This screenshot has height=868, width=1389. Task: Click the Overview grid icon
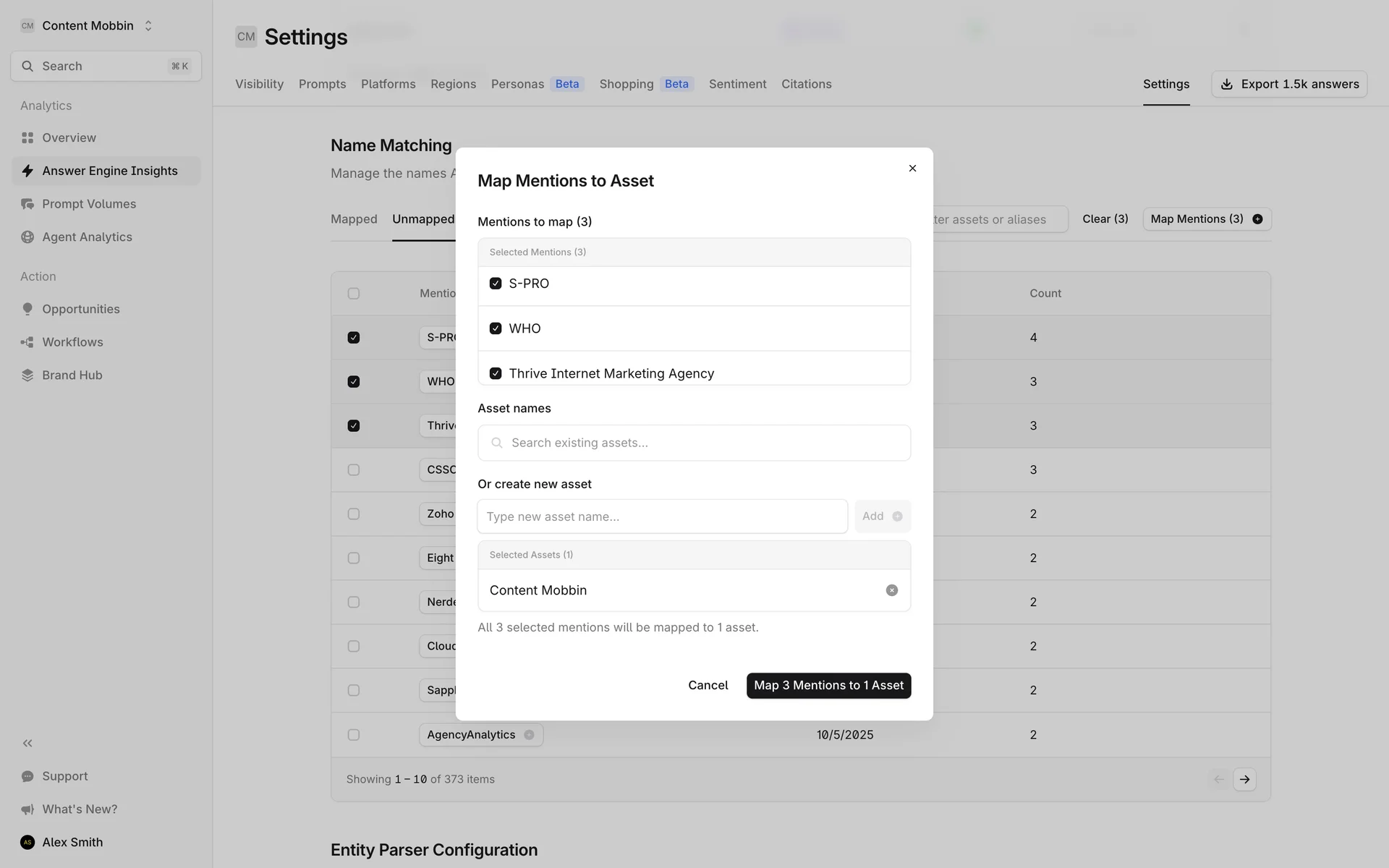tap(27, 137)
